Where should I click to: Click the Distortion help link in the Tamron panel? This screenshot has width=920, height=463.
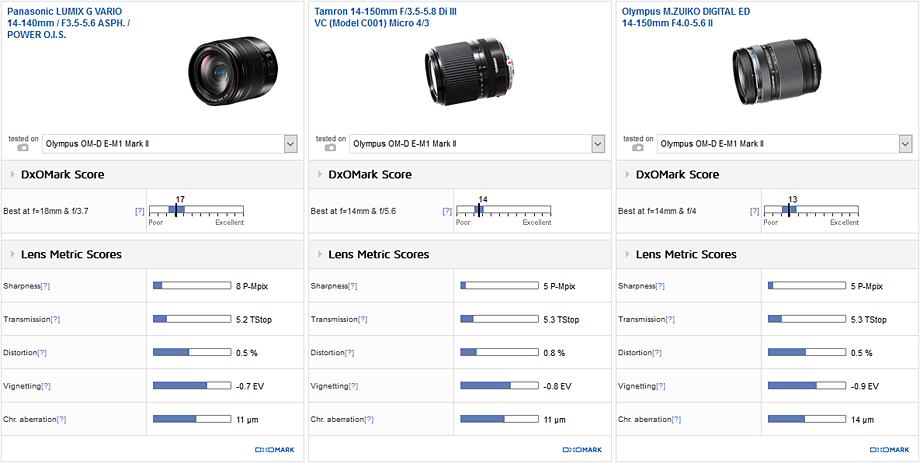tap(349, 353)
